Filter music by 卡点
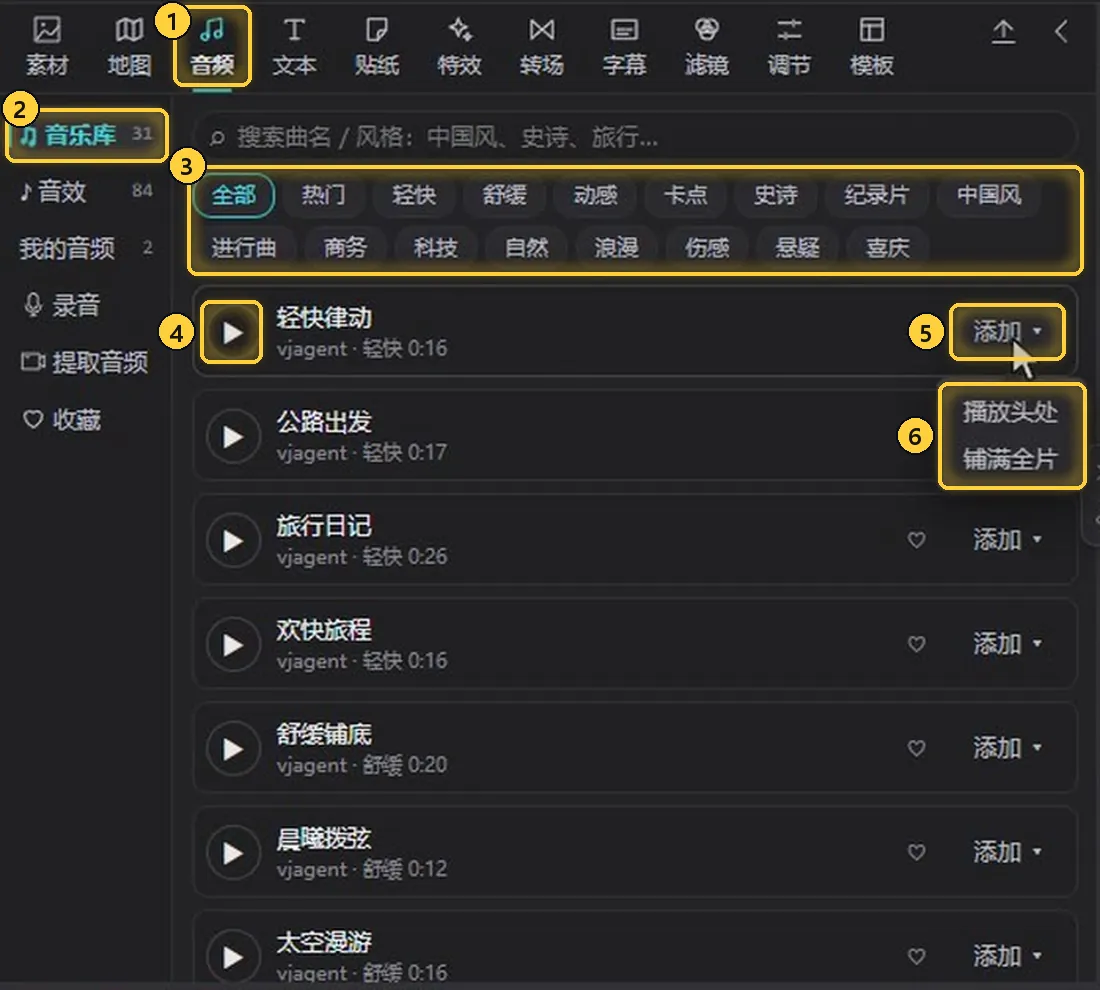The width and height of the screenshot is (1100, 990). (685, 194)
